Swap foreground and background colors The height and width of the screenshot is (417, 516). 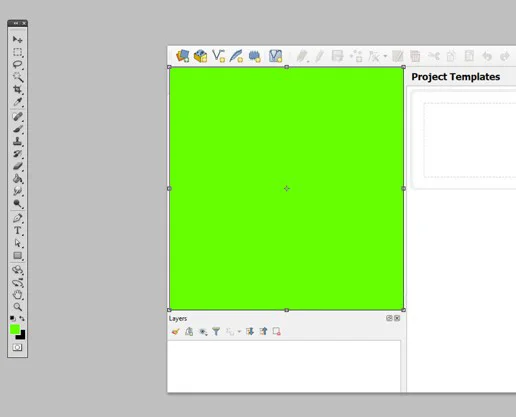(22, 318)
